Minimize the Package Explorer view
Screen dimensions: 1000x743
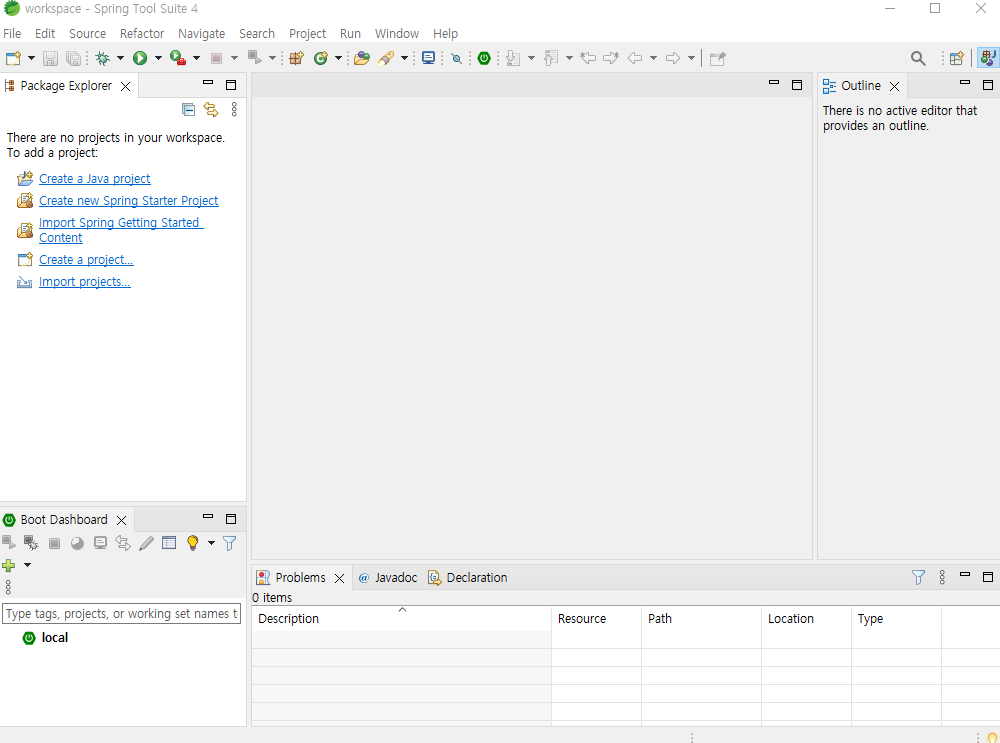208,83
